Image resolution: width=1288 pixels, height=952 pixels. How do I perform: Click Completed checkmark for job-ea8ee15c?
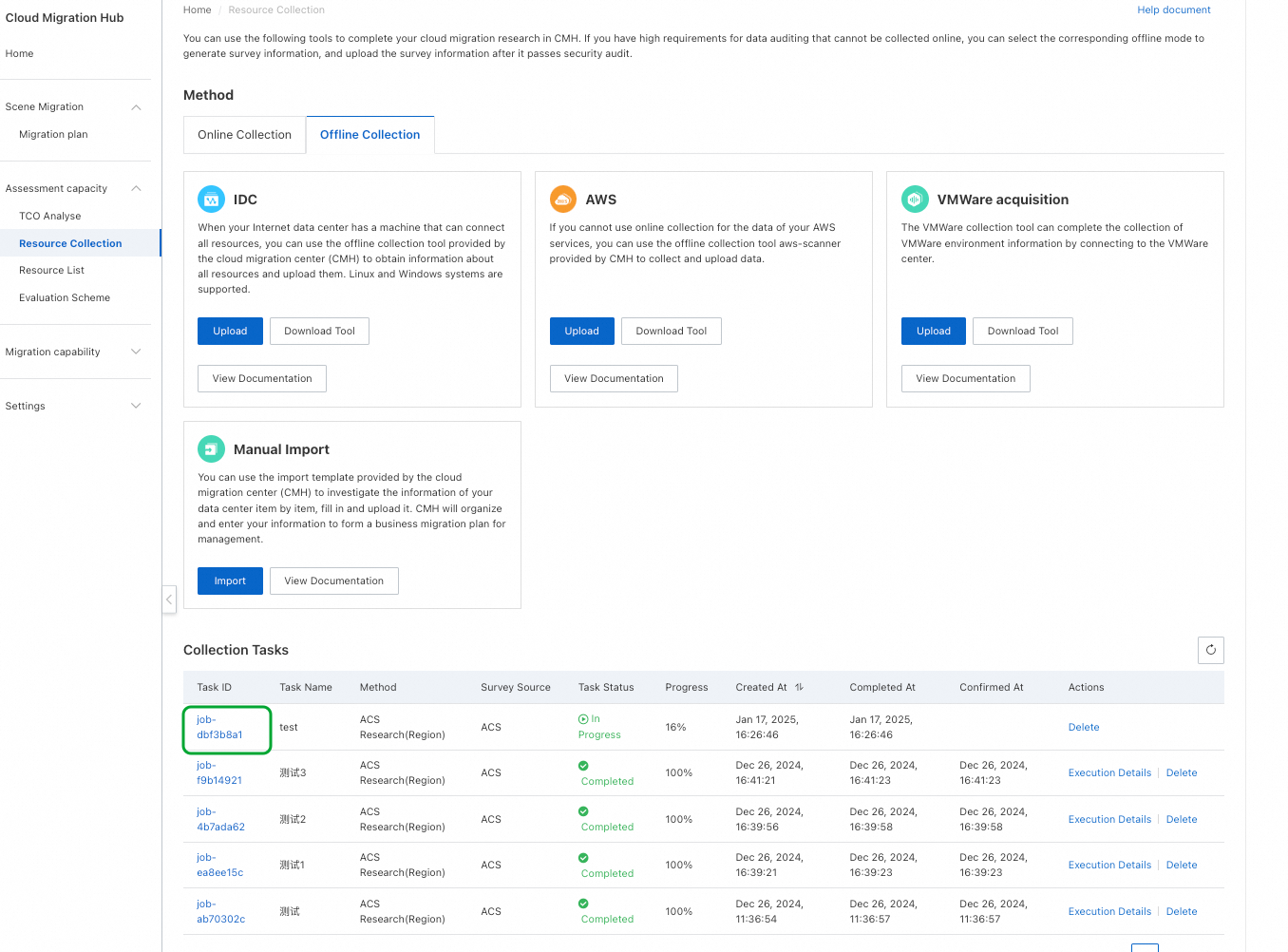coord(583,858)
